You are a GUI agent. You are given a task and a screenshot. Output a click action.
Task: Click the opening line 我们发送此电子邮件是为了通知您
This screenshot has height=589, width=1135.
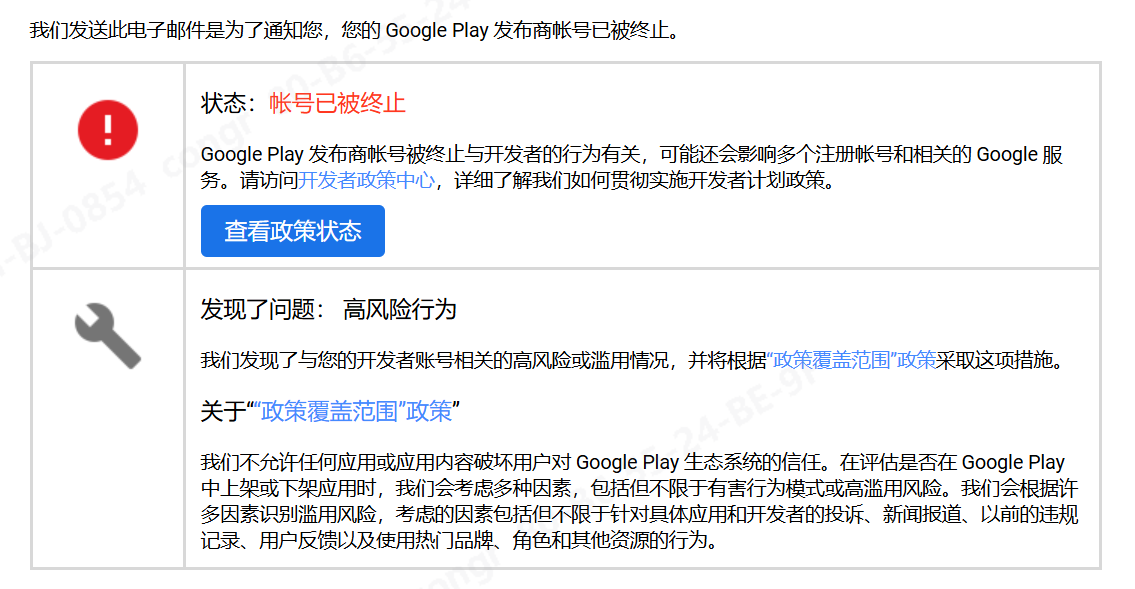coord(355,30)
